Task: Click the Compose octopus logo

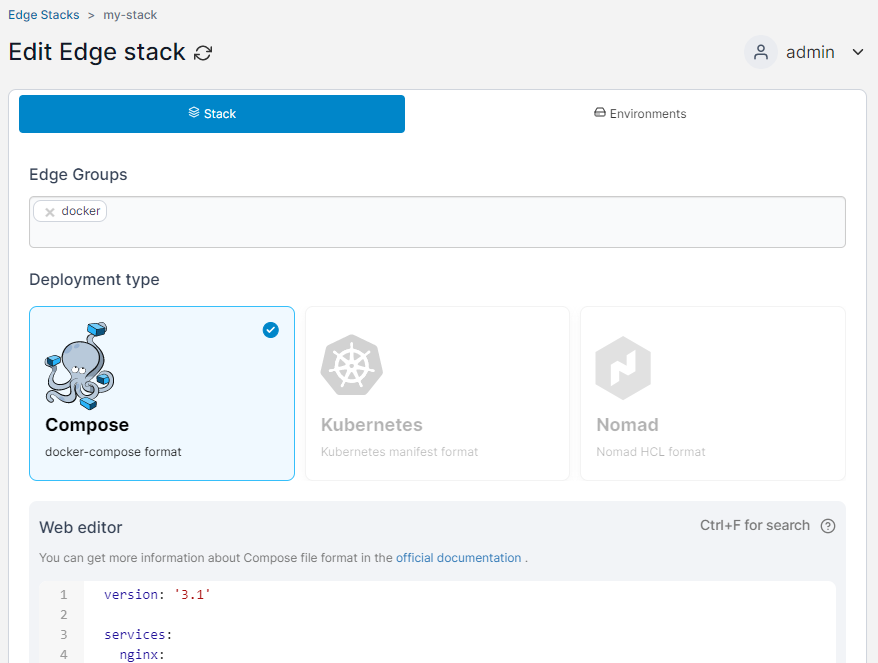Action: pos(80,366)
